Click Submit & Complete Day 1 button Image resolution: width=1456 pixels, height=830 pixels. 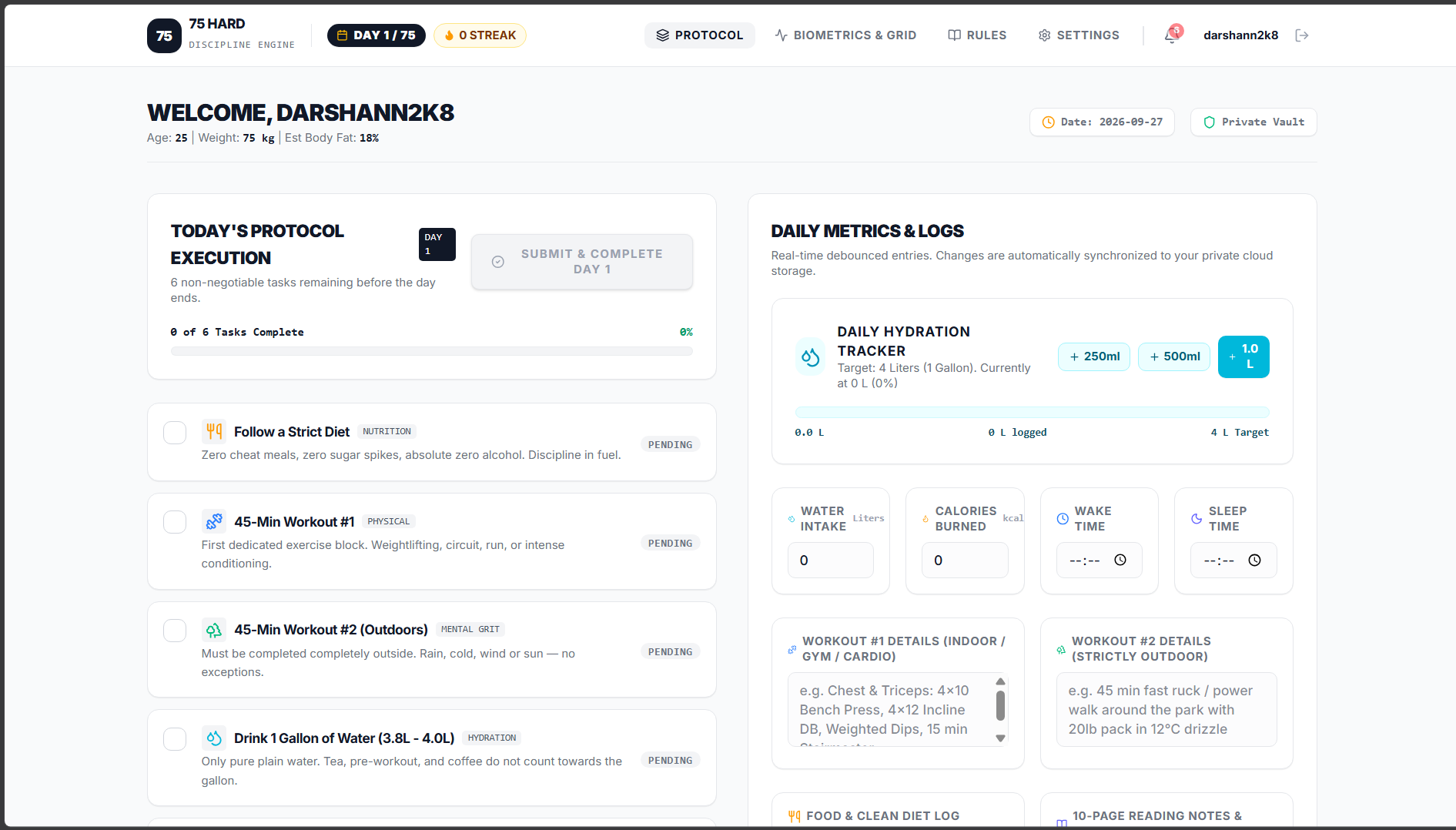582,262
